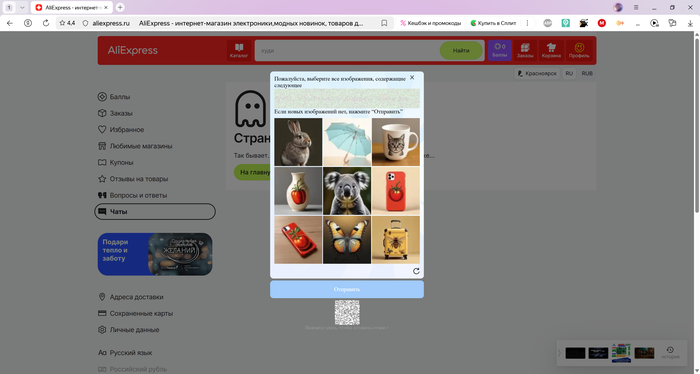The height and width of the screenshot is (374, 700).
Task: Click the Найти search button
Action: point(461,50)
